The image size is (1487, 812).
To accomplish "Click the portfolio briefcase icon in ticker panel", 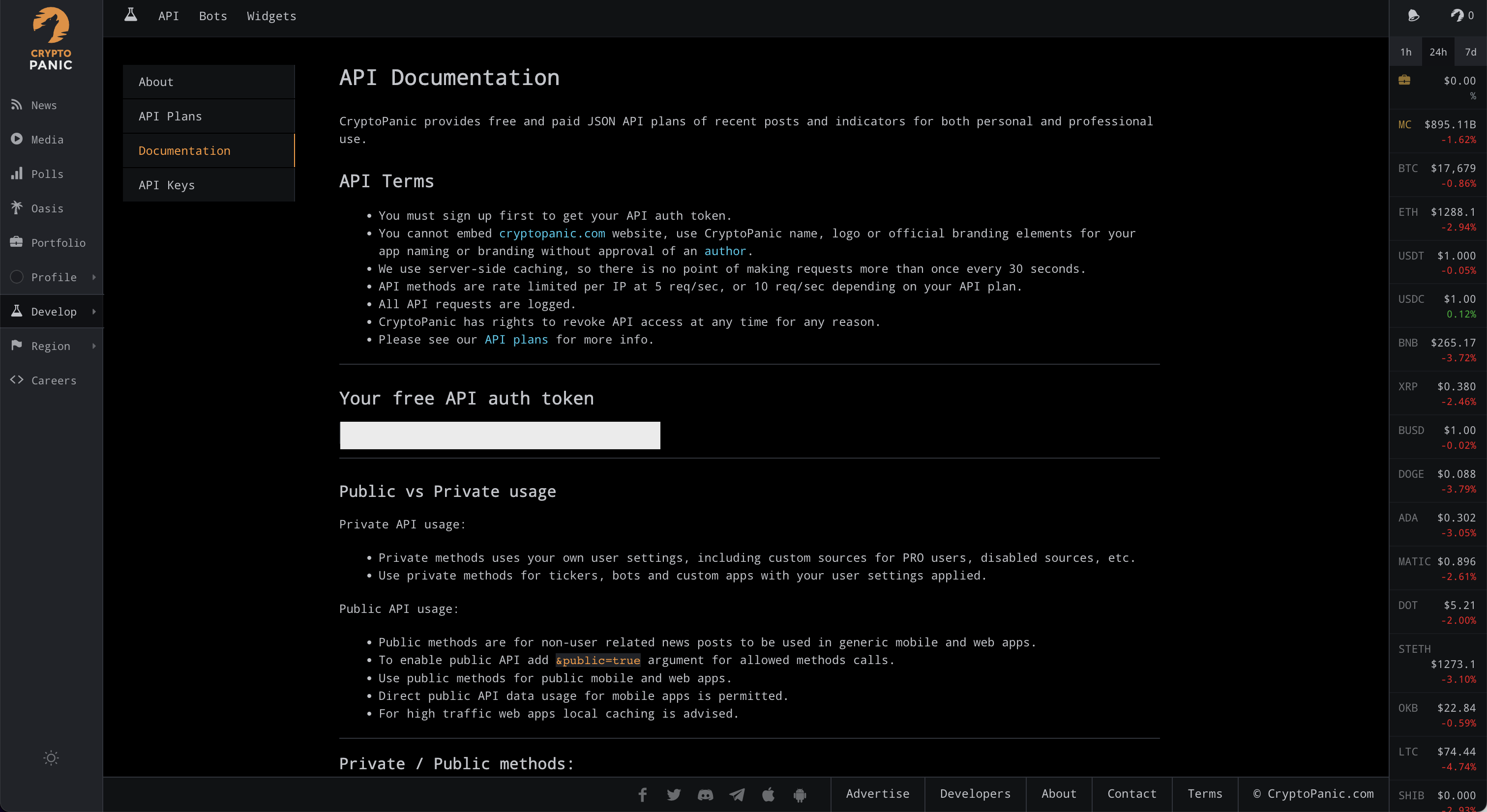I will (x=1404, y=80).
